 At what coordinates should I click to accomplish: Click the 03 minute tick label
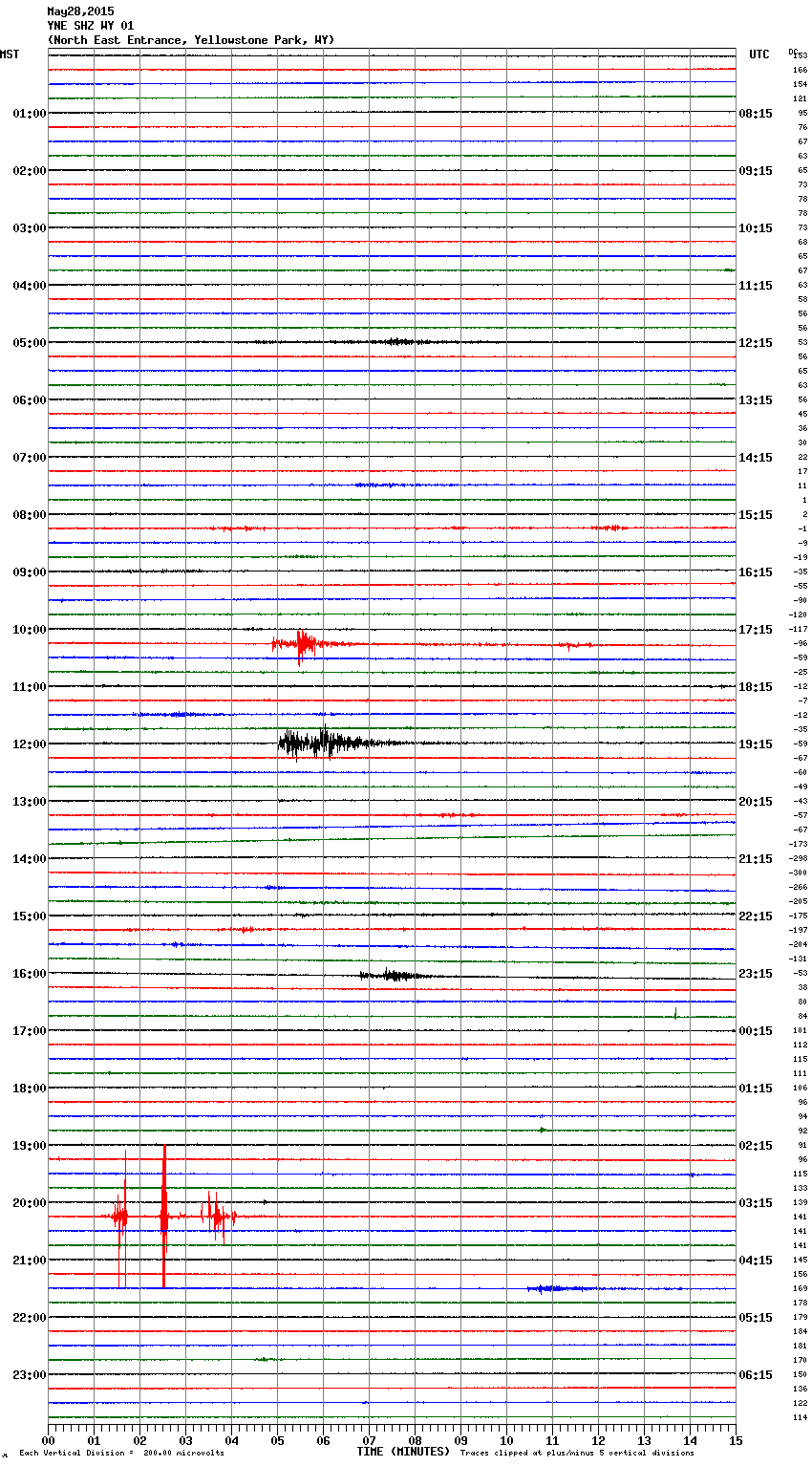[x=185, y=1440]
